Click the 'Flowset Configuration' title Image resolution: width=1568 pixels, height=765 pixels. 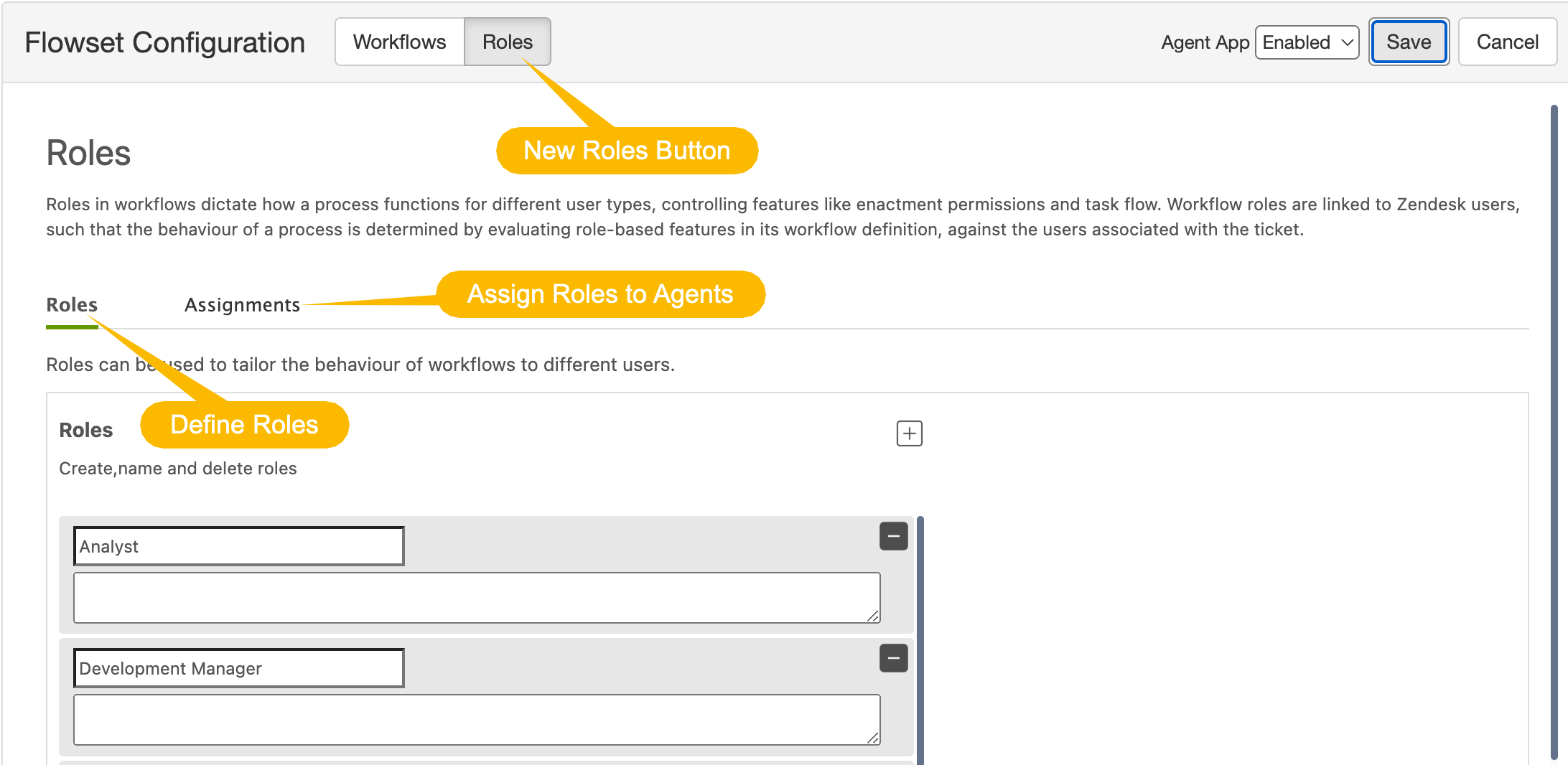165,42
